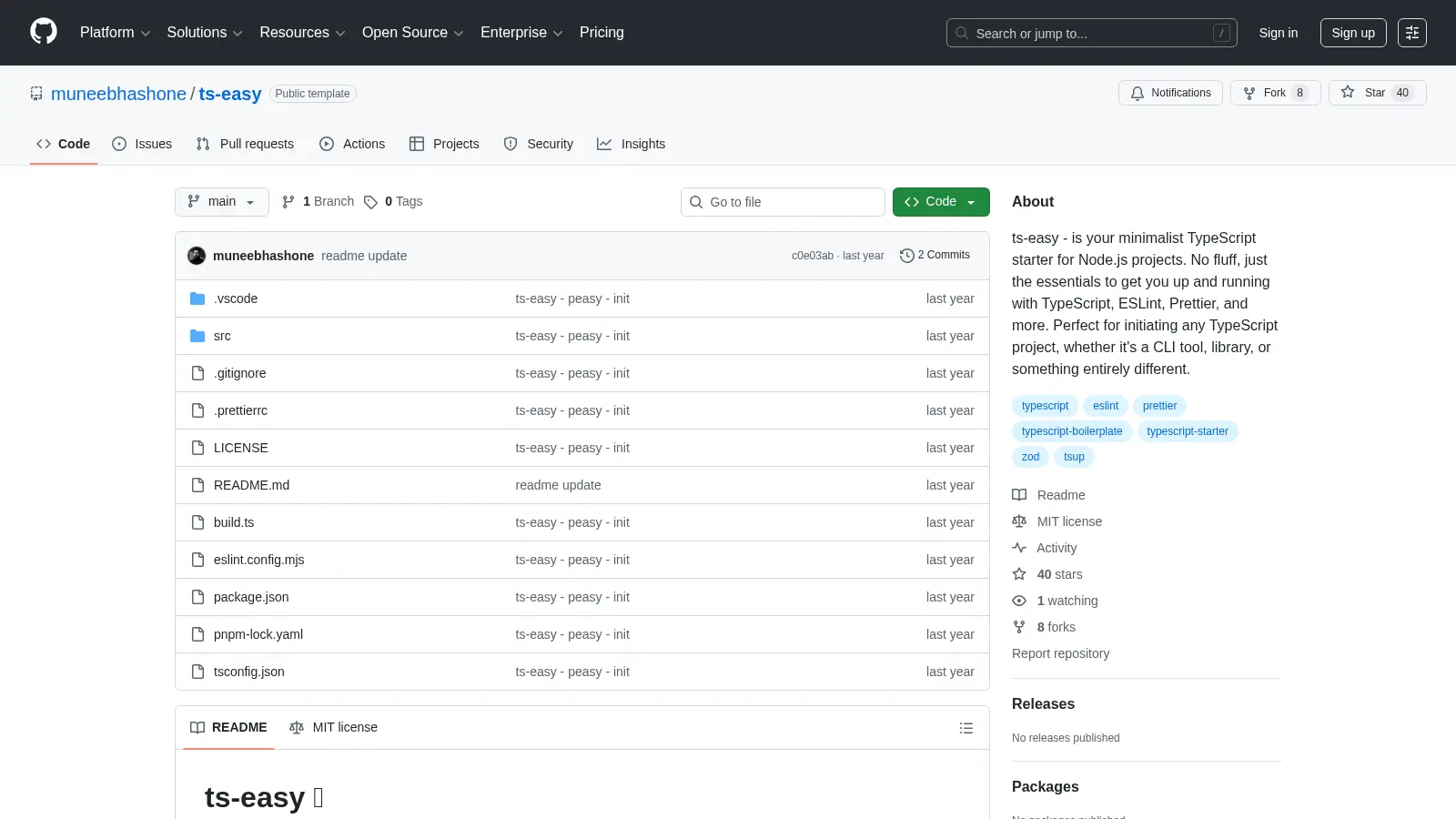
Task: Click the repository template icon beside owner name
Action: tap(36, 94)
